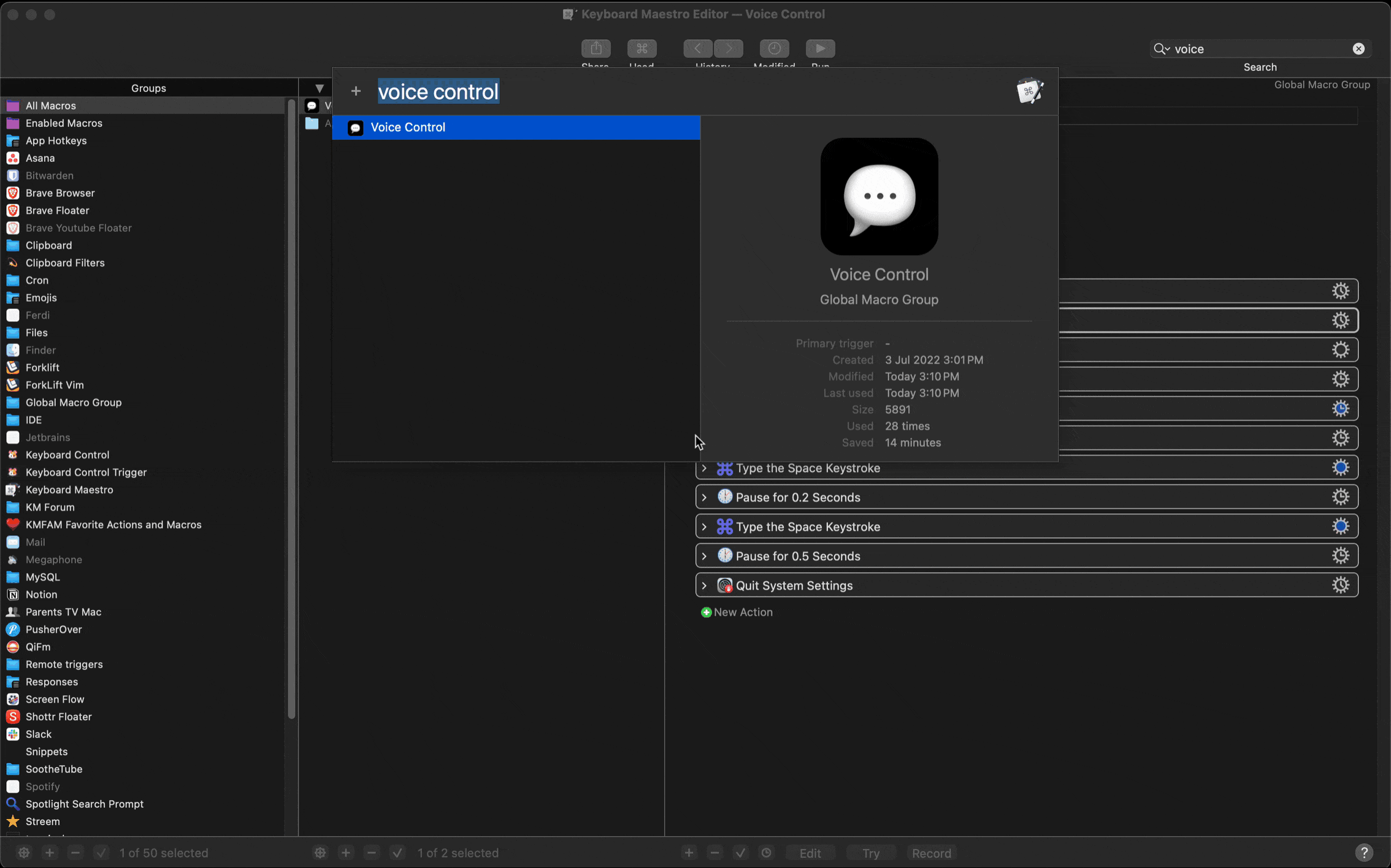The width and height of the screenshot is (1391, 868).
Task: Open gear menu for Pause for 0.5 Seconds
Action: pos(1341,556)
